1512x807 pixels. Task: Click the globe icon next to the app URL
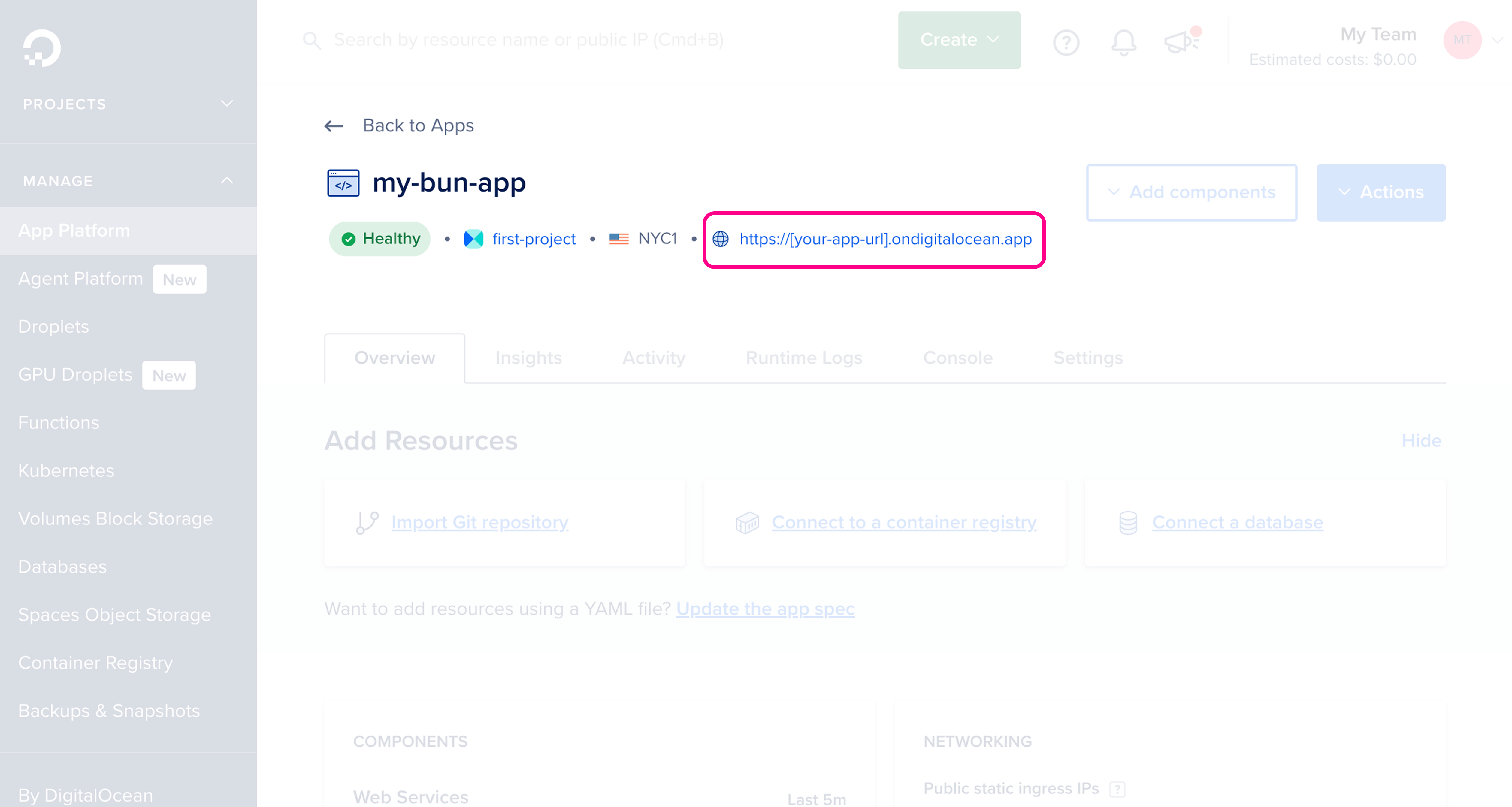pyautogui.click(x=721, y=239)
